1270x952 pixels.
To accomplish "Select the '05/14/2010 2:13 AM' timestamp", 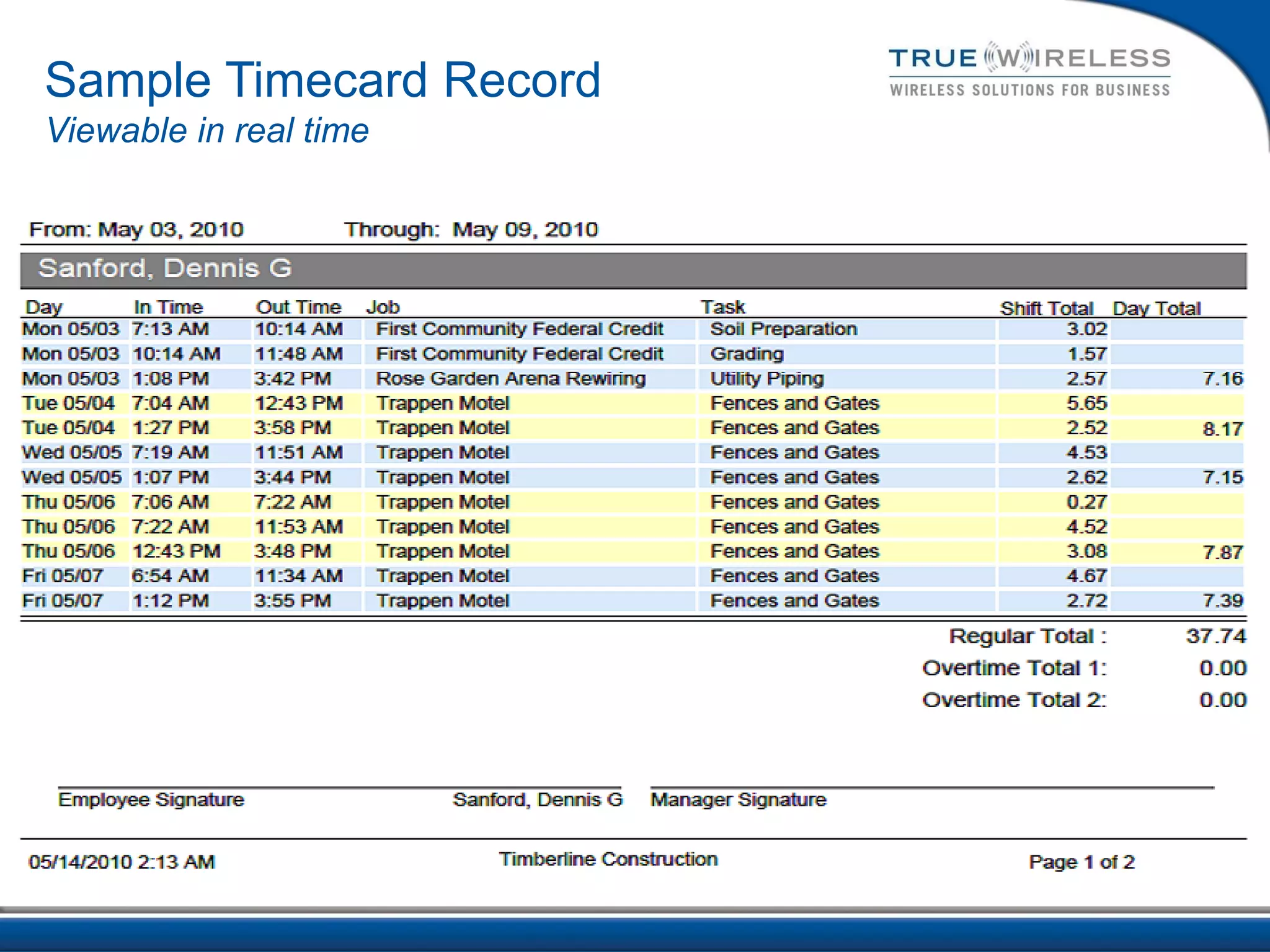I will (x=122, y=862).
